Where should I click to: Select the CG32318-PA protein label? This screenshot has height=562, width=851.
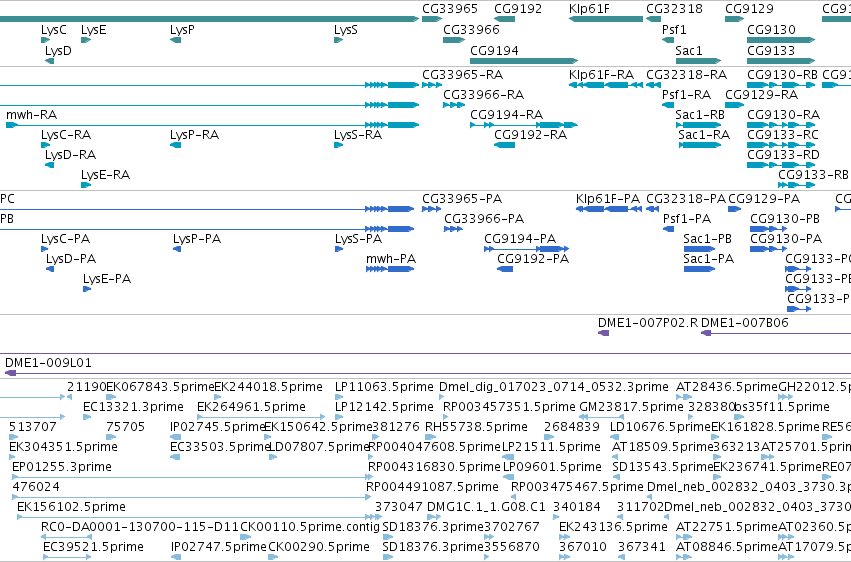[686, 199]
